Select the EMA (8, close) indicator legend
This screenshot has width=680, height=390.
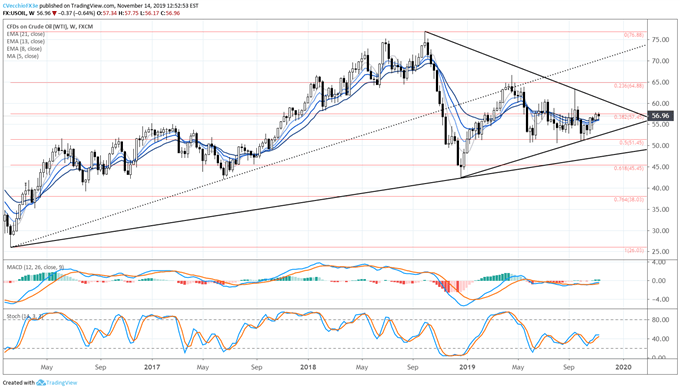click(24, 49)
